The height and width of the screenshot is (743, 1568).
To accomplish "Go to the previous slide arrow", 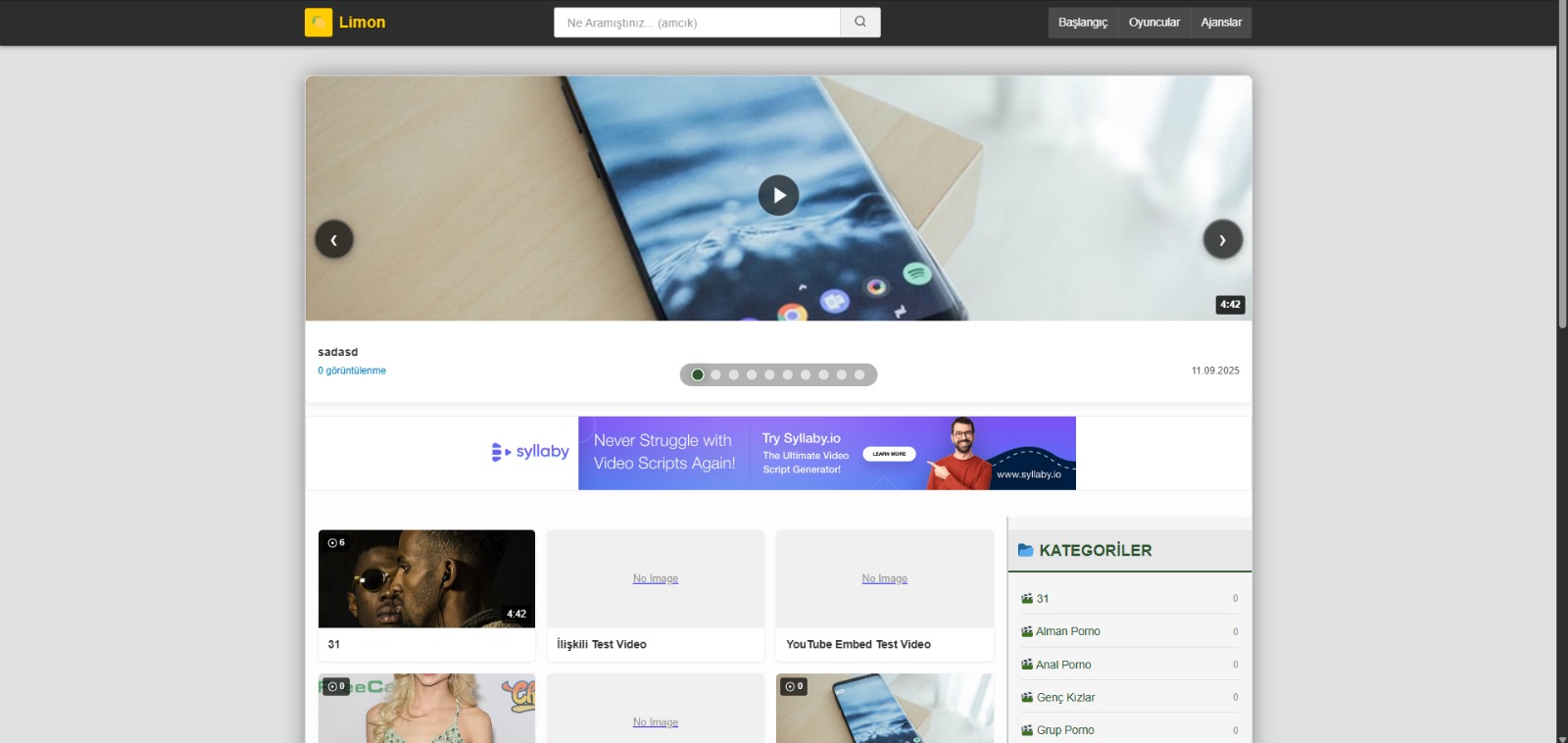I will click(334, 239).
